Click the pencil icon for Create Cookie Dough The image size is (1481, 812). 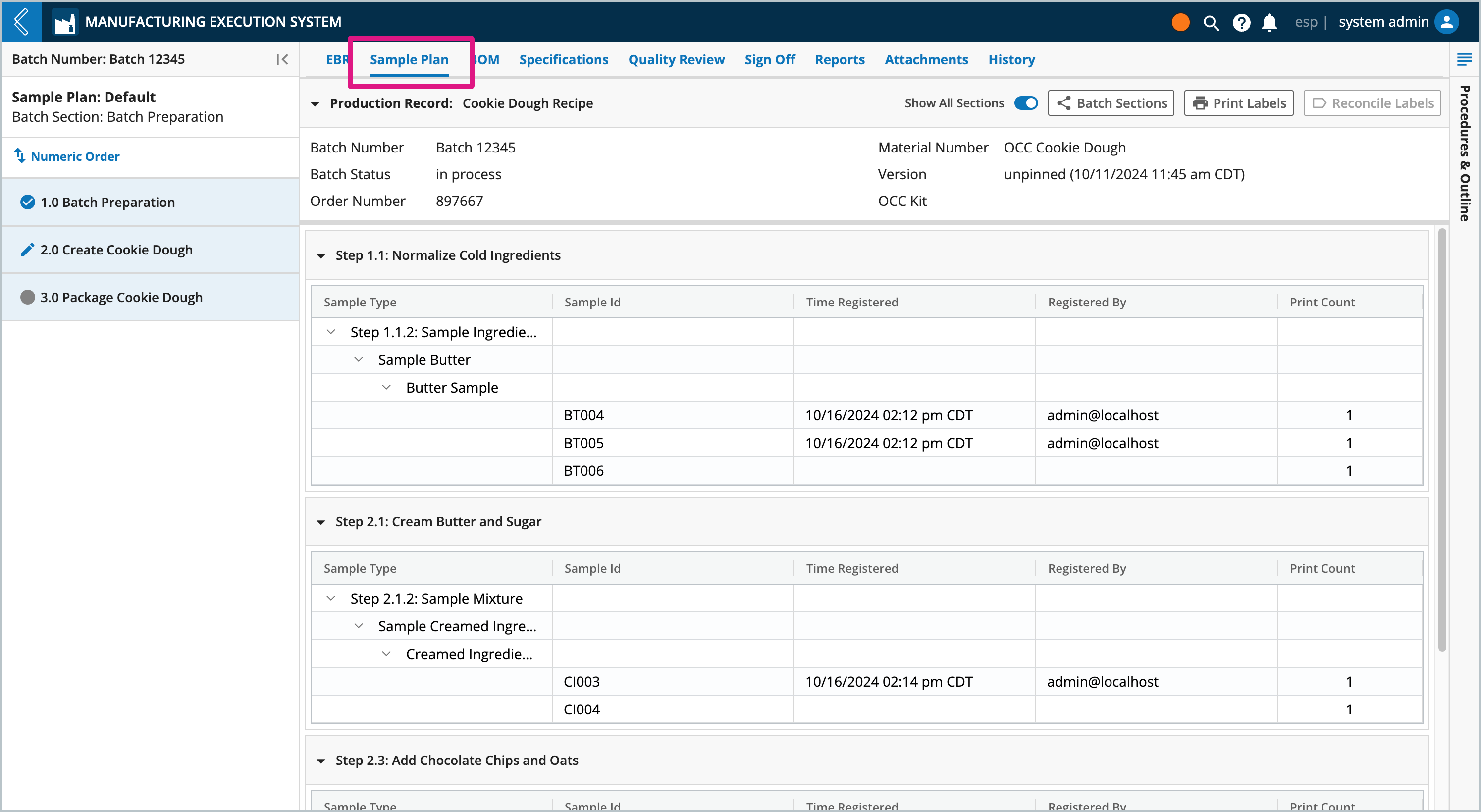(27, 250)
